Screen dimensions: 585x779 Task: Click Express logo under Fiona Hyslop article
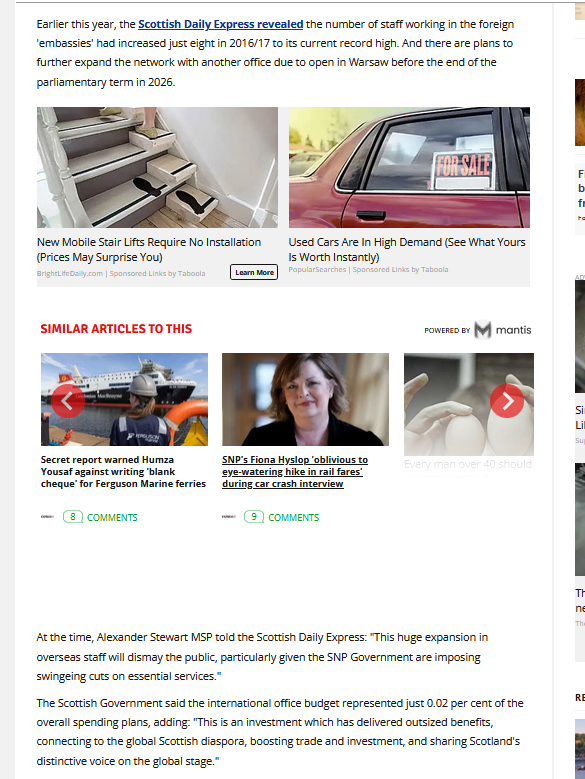point(228,517)
